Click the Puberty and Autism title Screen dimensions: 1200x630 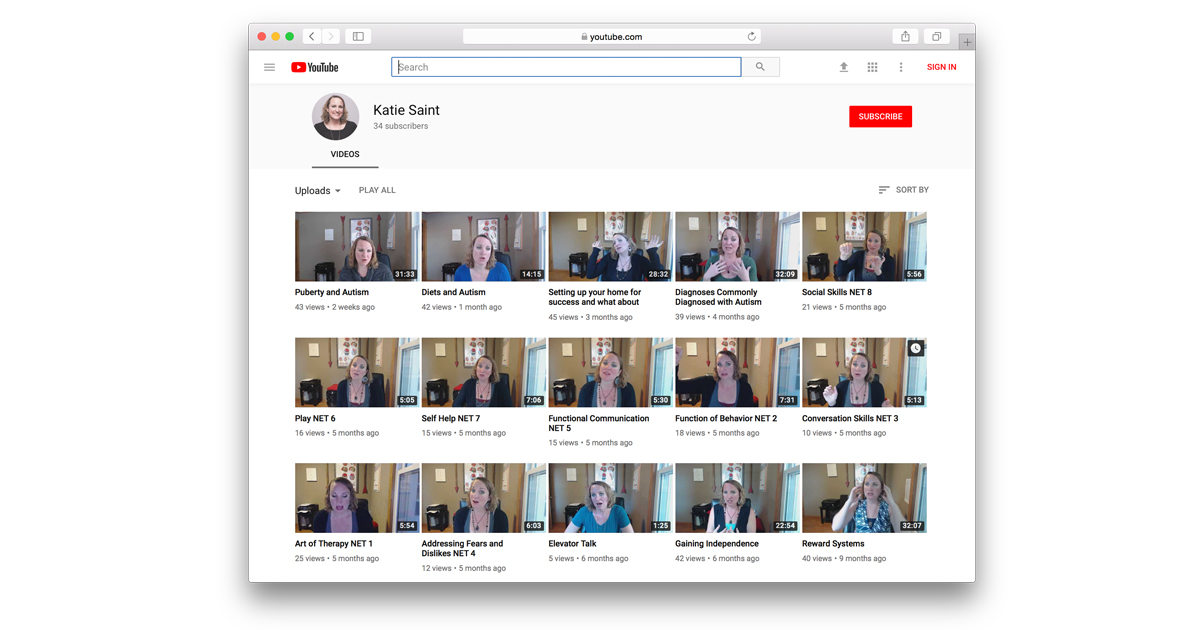pyautogui.click(x=332, y=293)
